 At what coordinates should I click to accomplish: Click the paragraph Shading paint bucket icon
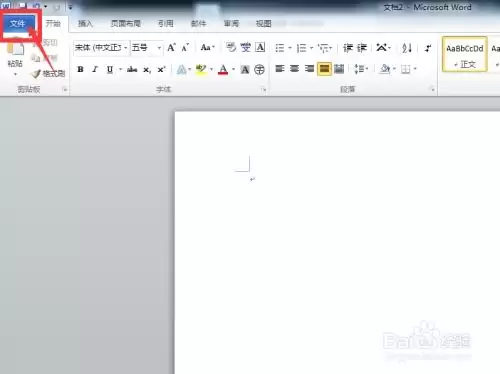point(385,69)
